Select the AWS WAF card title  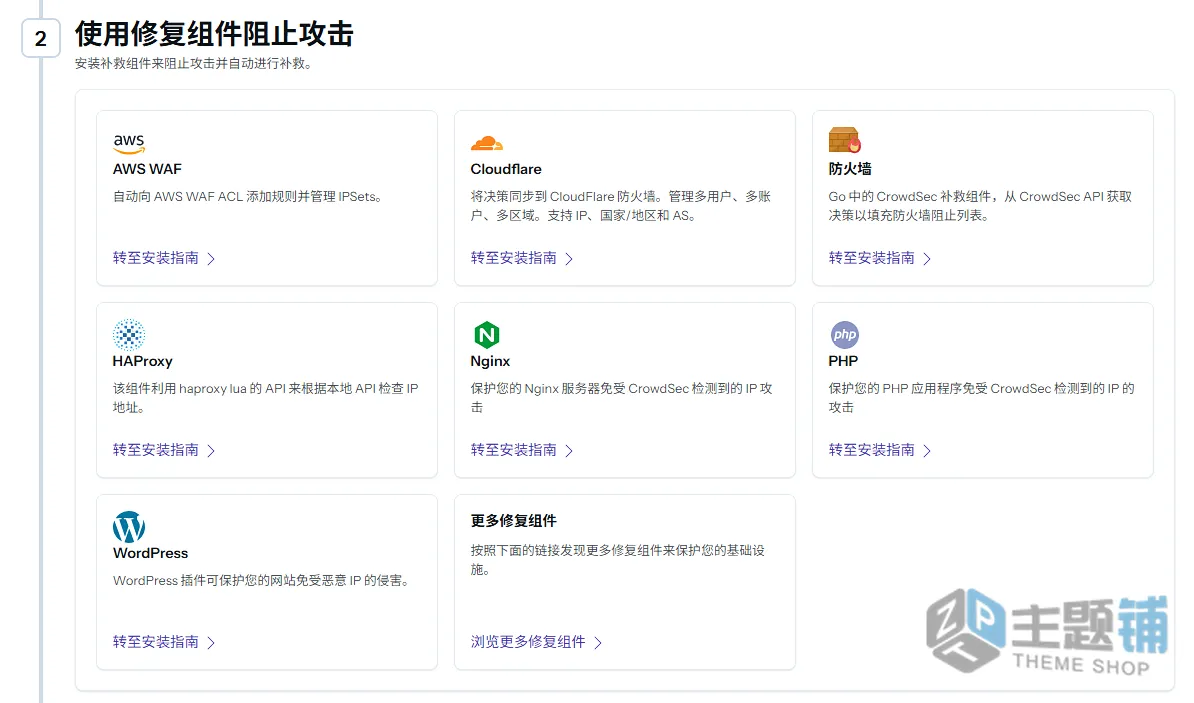click(147, 169)
